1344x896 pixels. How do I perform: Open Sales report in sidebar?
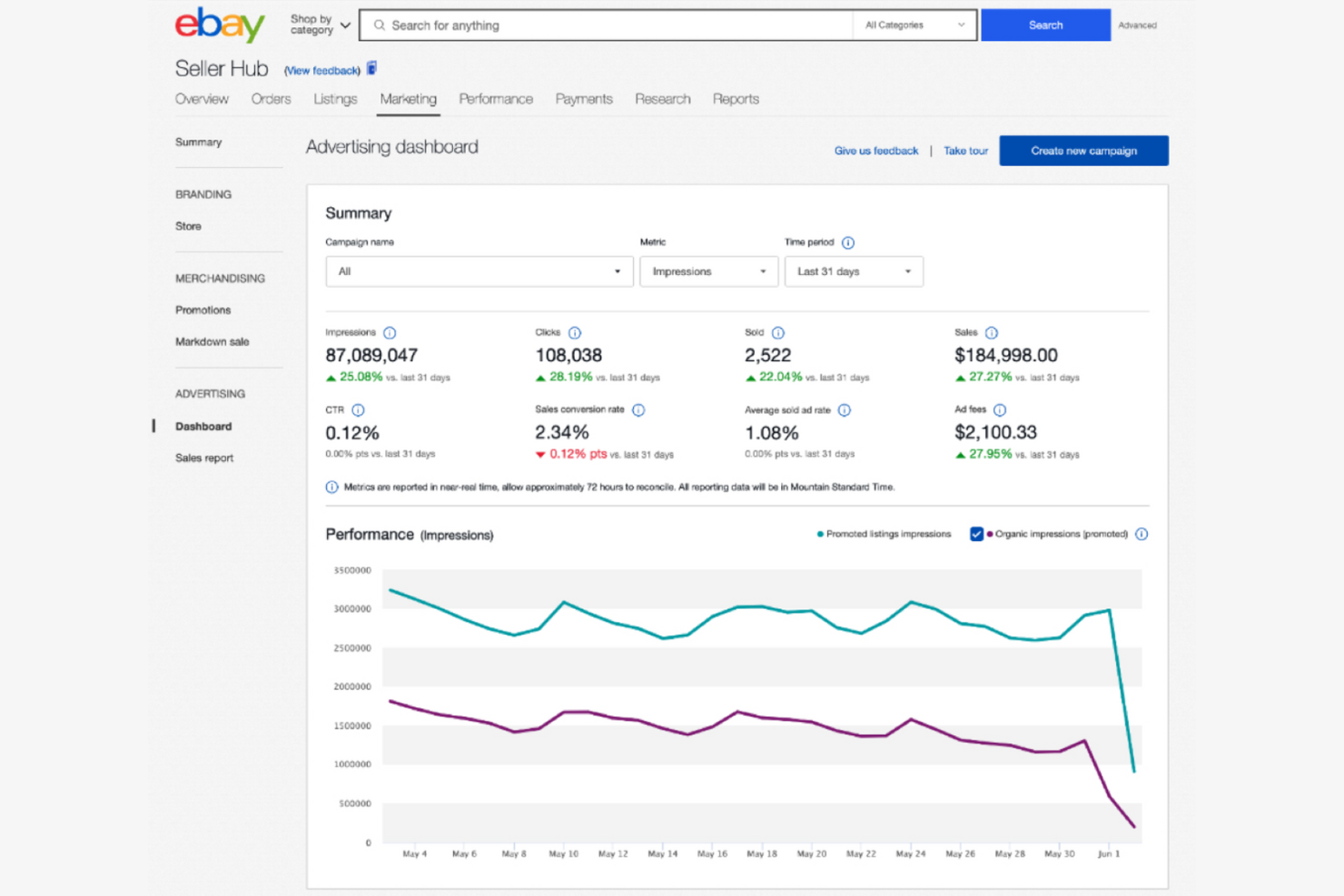click(x=204, y=458)
